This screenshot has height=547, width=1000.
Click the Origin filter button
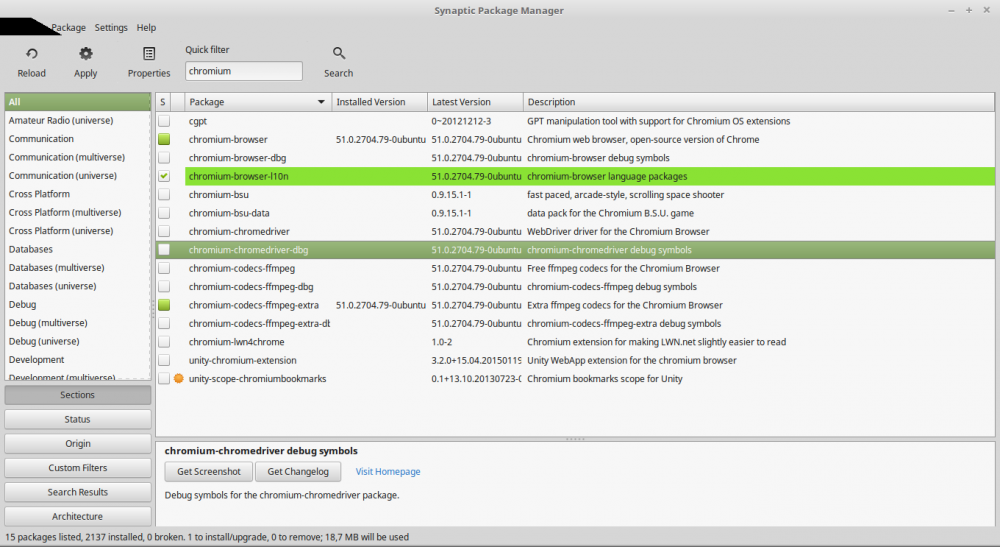(78, 444)
